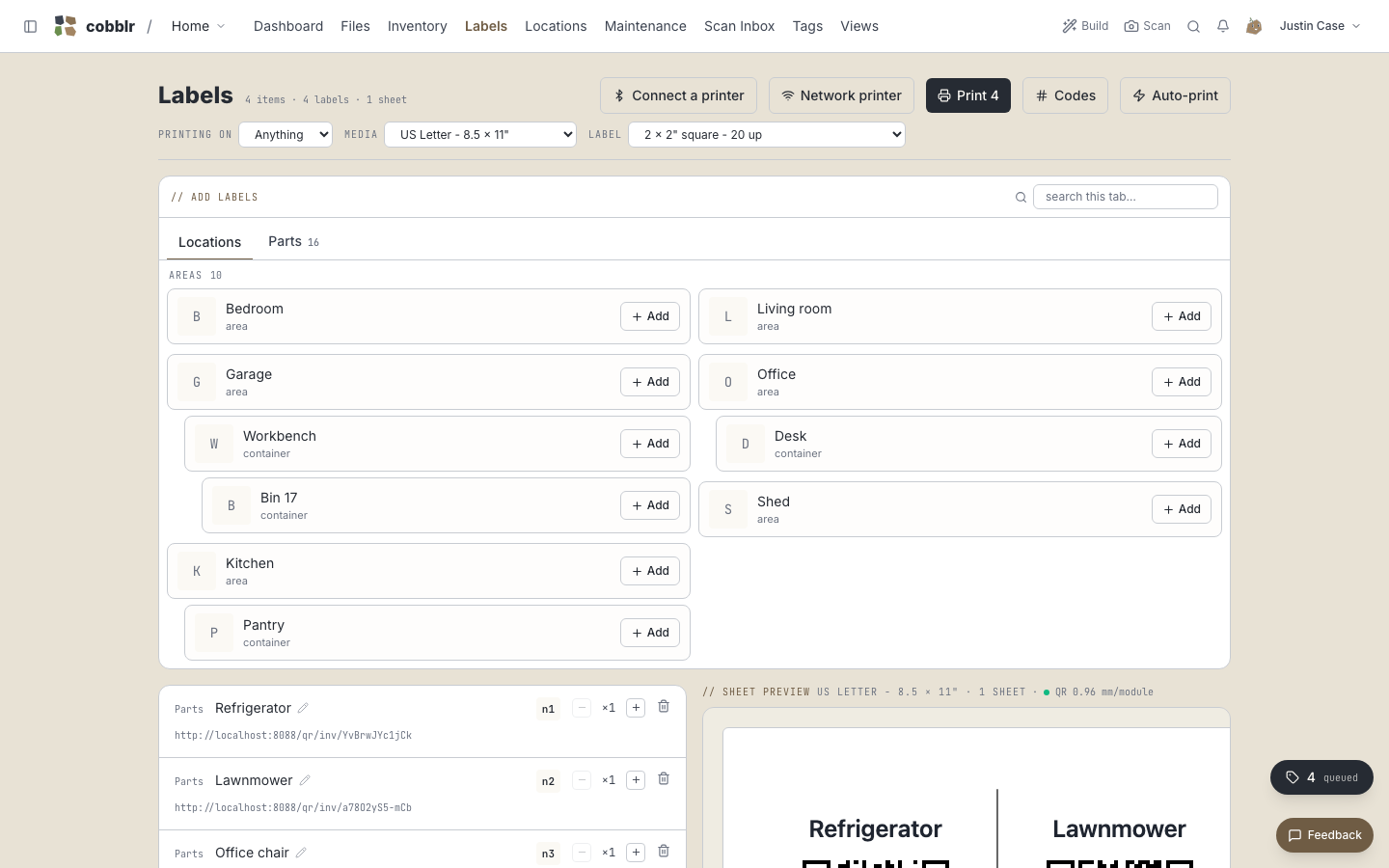Click the Bedroom area letter tile
Screen dimensions: 1389x868
pyautogui.click(x=197, y=316)
